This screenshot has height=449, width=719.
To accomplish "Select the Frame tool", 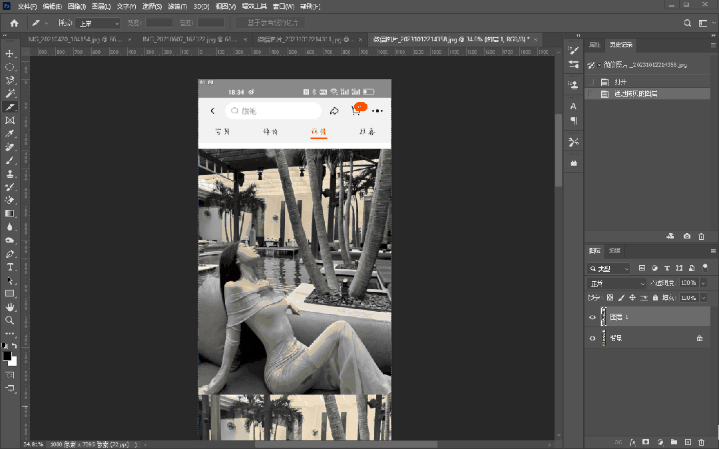I will point(10,120).
